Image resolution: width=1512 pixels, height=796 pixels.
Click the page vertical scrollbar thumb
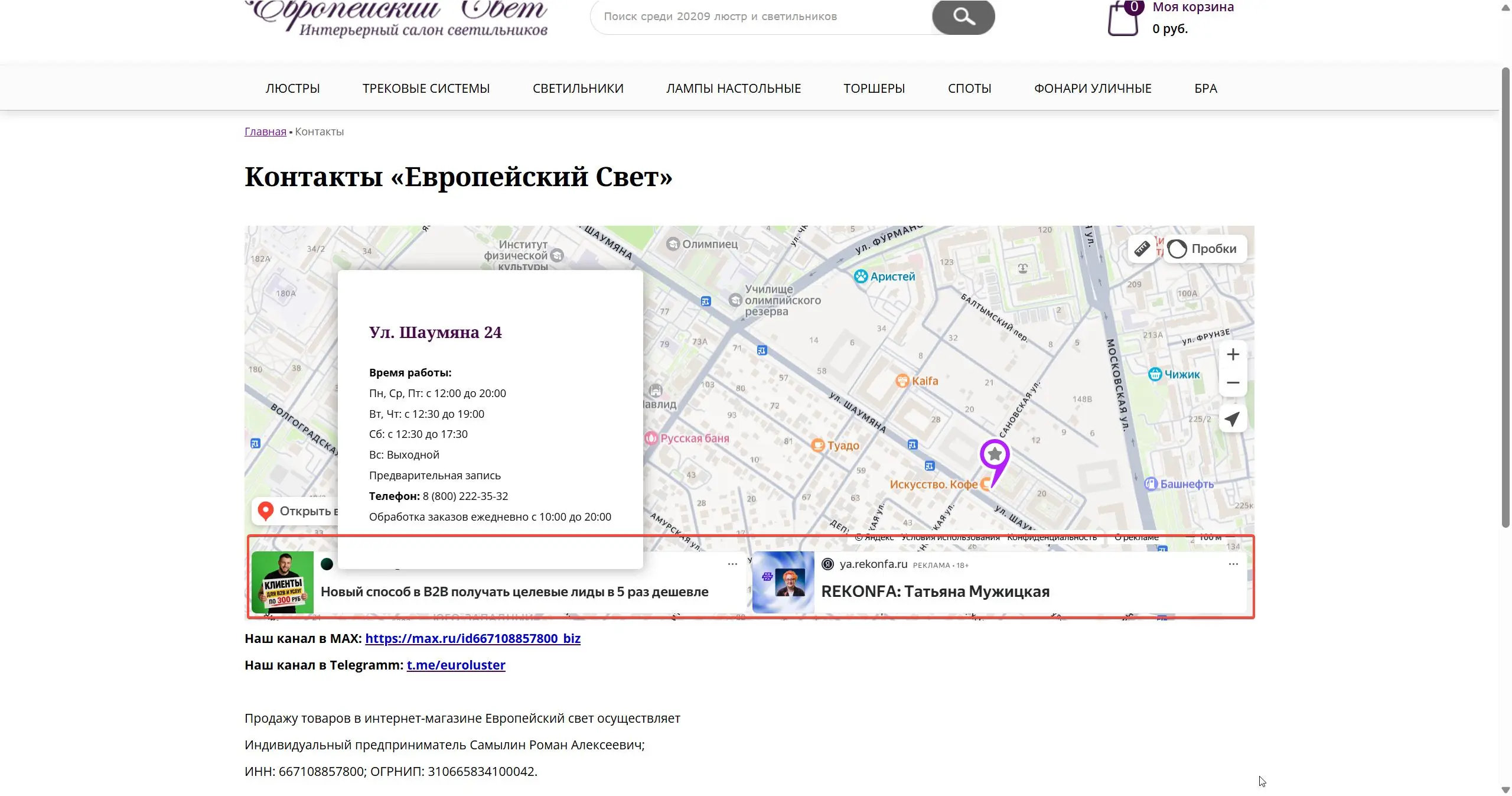tap(1506, 297)
